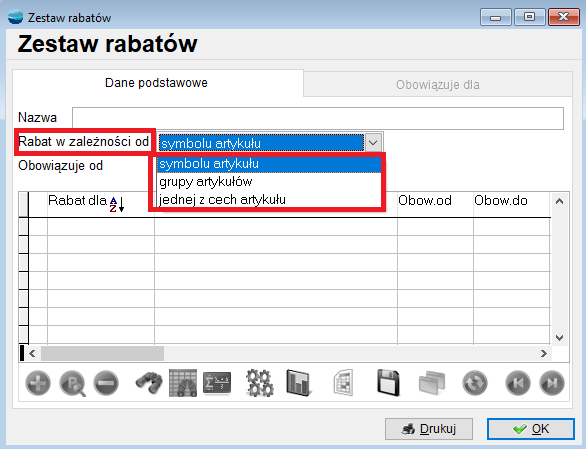Click the delete record minus icon
The width and height of the screenshot is (586, 449).
(106, 383)
